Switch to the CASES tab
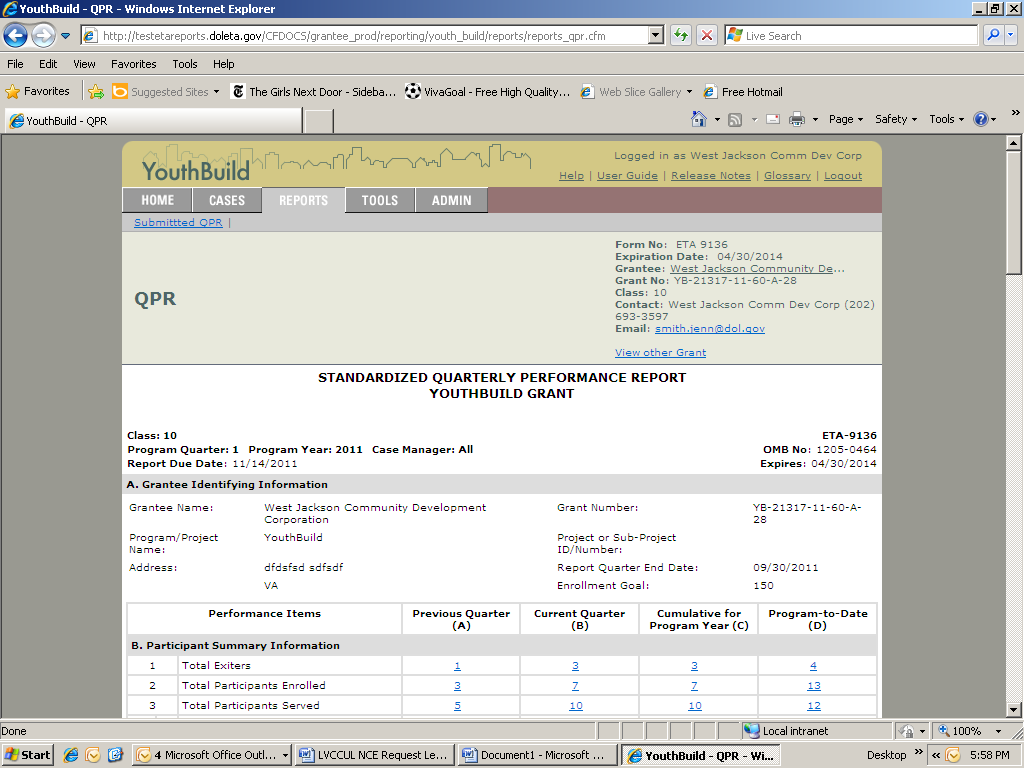The image size is (1024, 768). [x=227, y=200]
